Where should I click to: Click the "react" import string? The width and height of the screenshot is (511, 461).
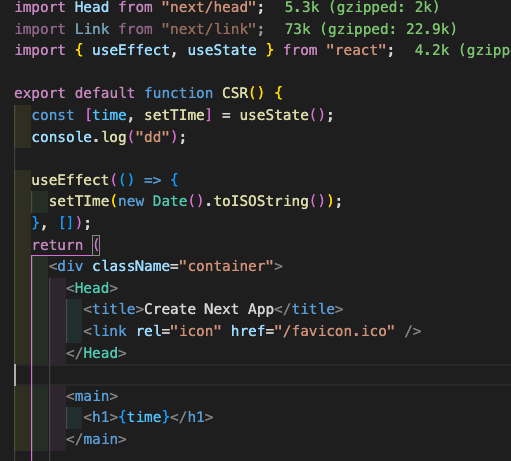[356, 50]
